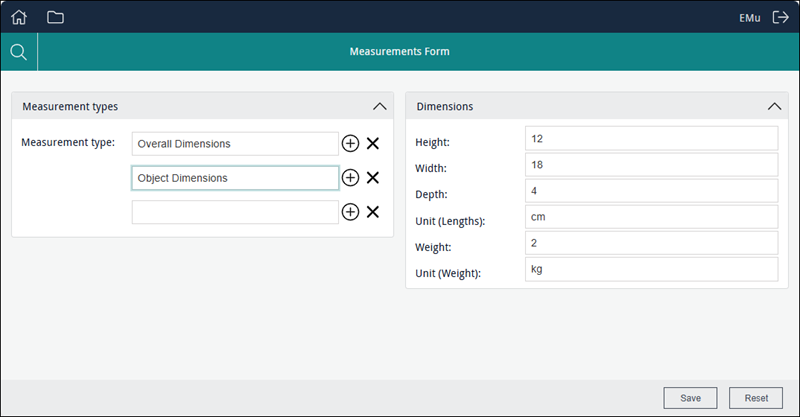Viewport: 800px width, 417px height.
Task: Go to the Home icon
Action: tap(19, 17)
